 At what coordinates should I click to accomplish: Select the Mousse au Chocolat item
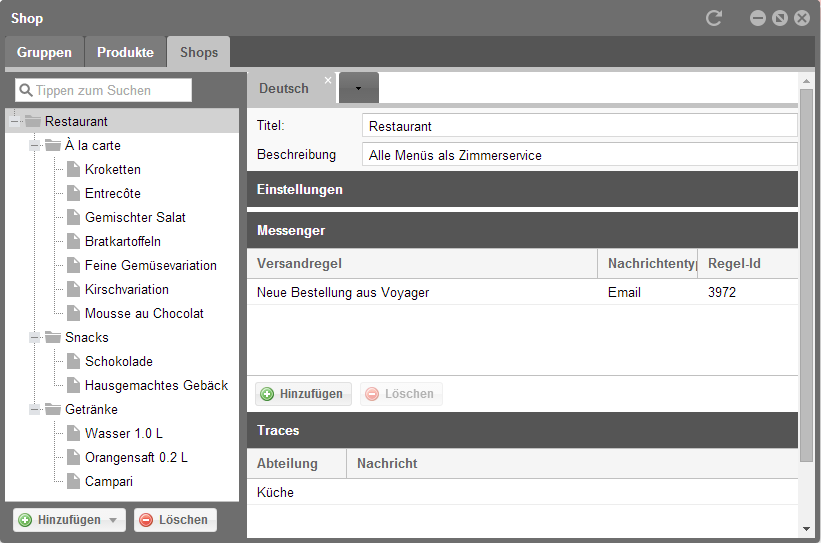click(x=144, y=313)
